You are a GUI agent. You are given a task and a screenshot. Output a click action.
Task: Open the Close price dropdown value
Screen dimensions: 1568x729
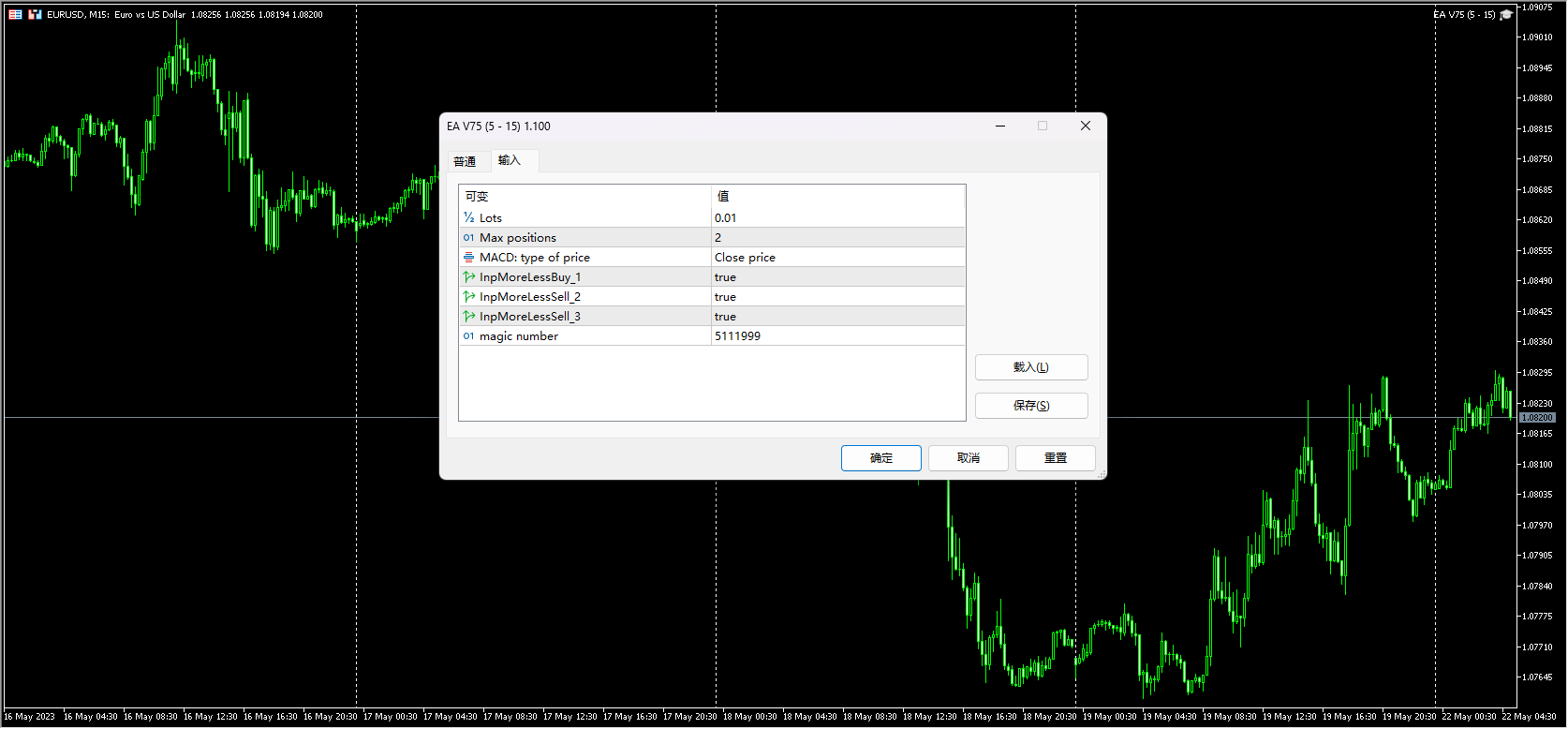(x=838, y=257)
